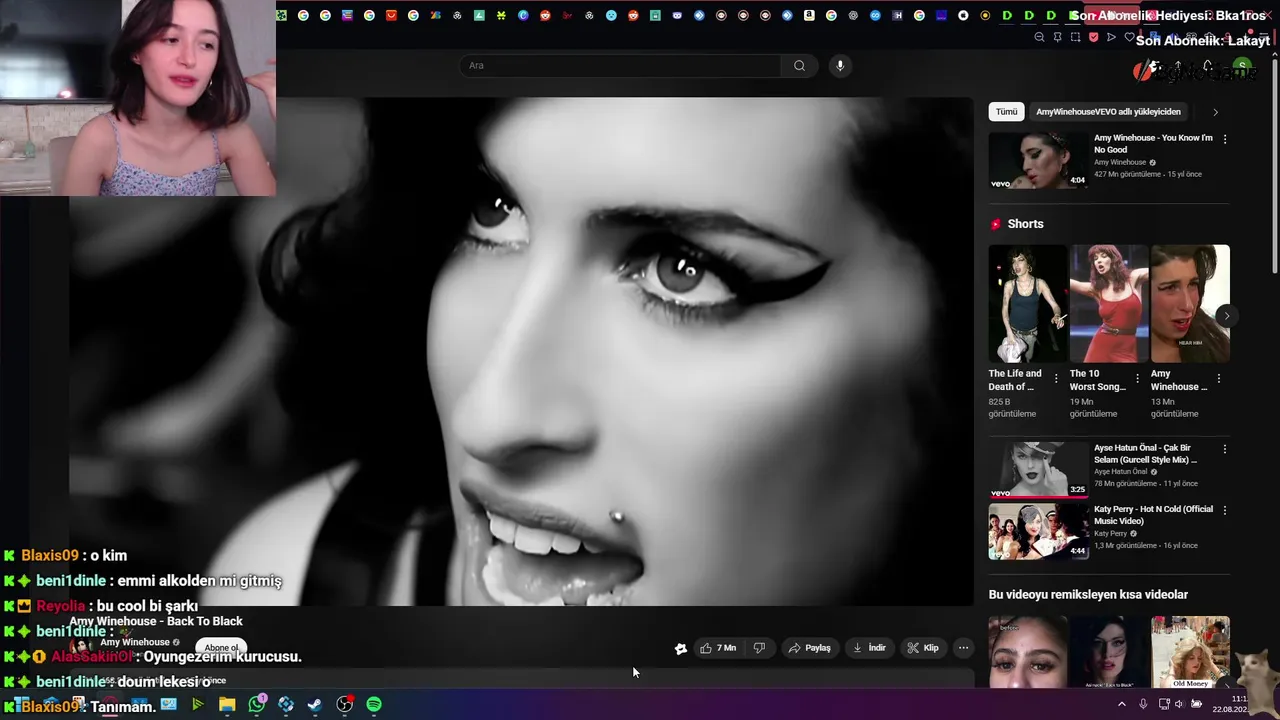This screenshot has width=1280, height=720.
Task: Open OBS Studio from the taskbar
Action: [x=345, y=704]
